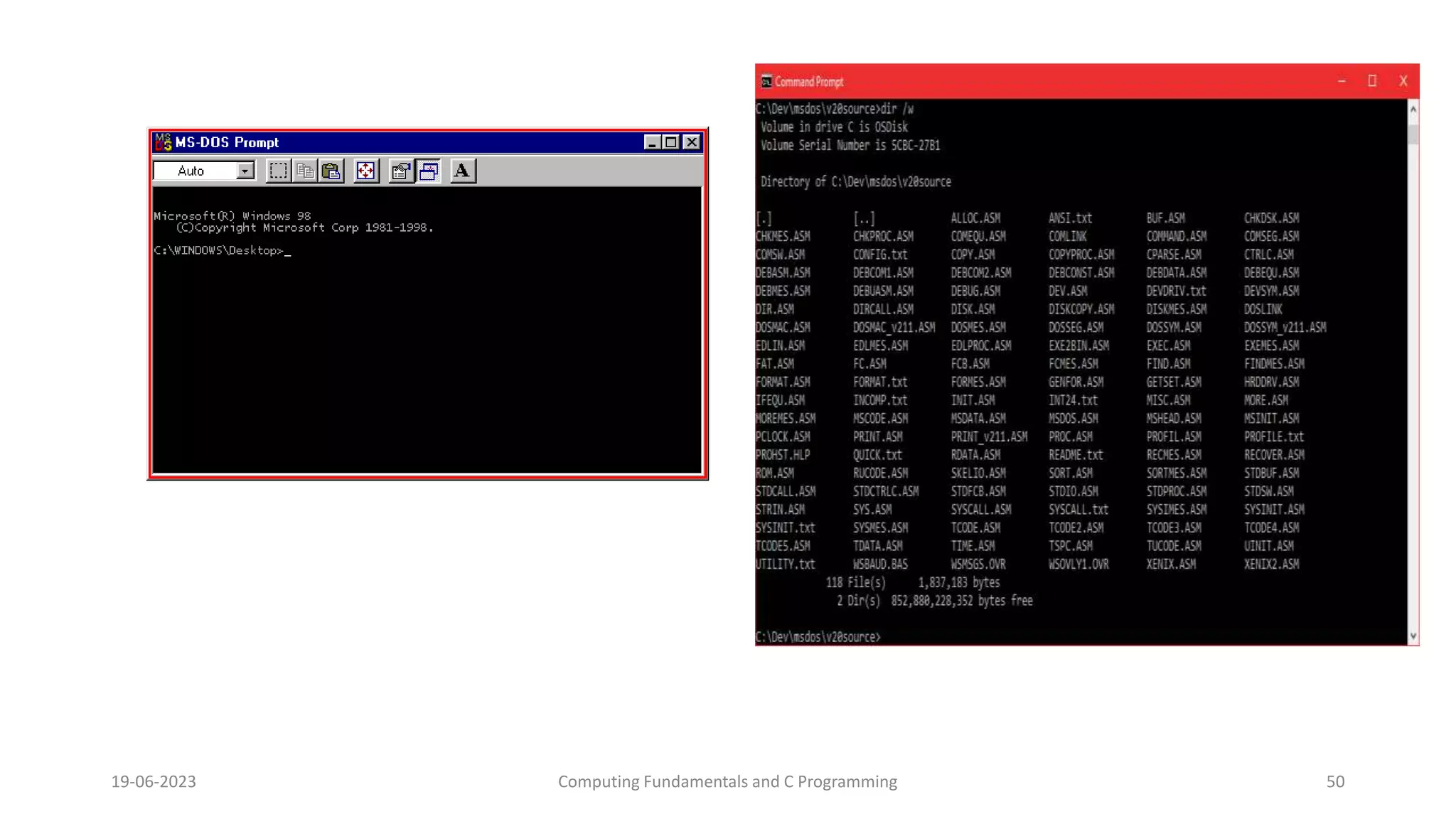Click the file name PROHST.HLP

782,455
